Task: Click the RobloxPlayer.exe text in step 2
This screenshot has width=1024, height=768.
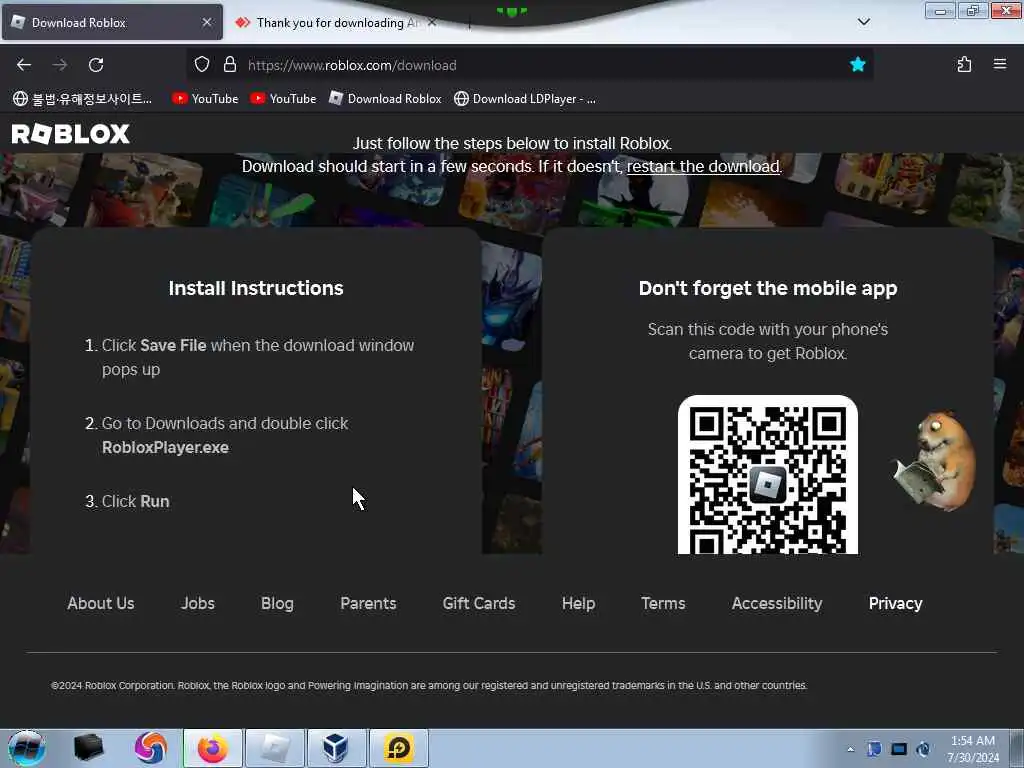Action: (x=165, y=447)
